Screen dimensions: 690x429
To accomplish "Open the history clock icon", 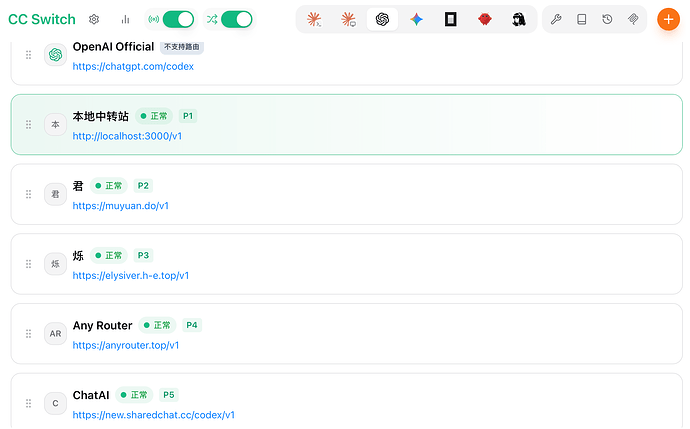I will pyautogui.click(x=607, y=19).
